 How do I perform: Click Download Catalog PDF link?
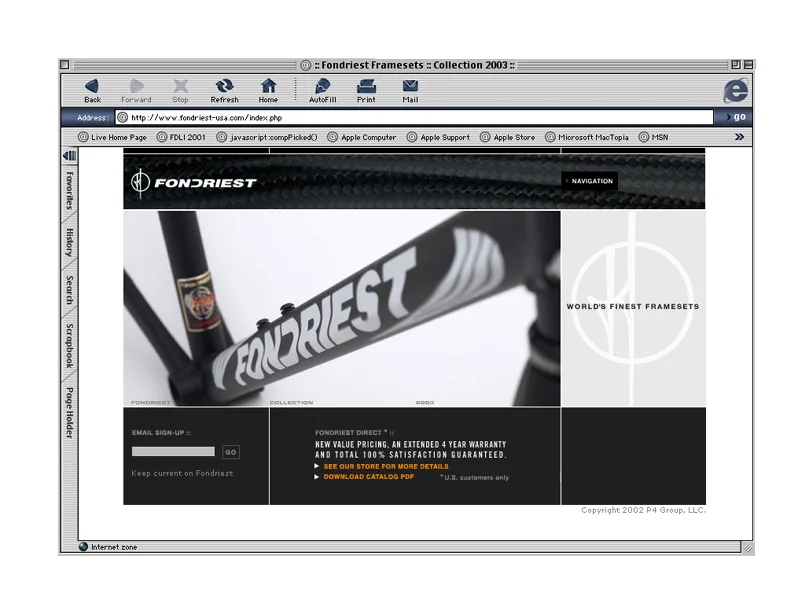click(368, 477)
